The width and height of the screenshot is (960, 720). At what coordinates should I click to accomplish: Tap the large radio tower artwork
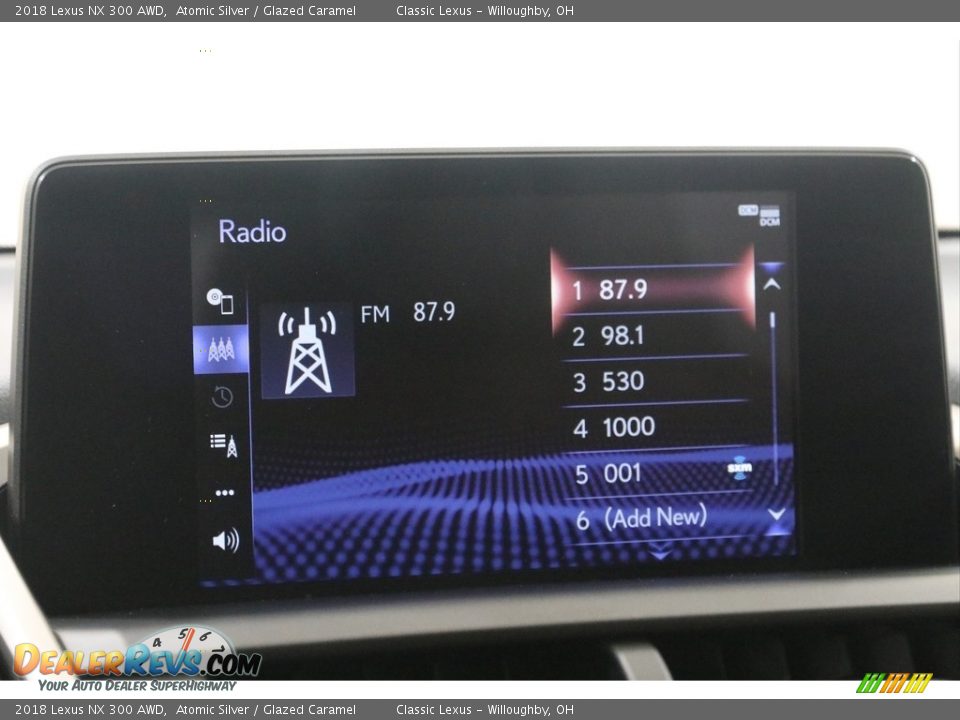pyautogui.click(x=308, y=351)
